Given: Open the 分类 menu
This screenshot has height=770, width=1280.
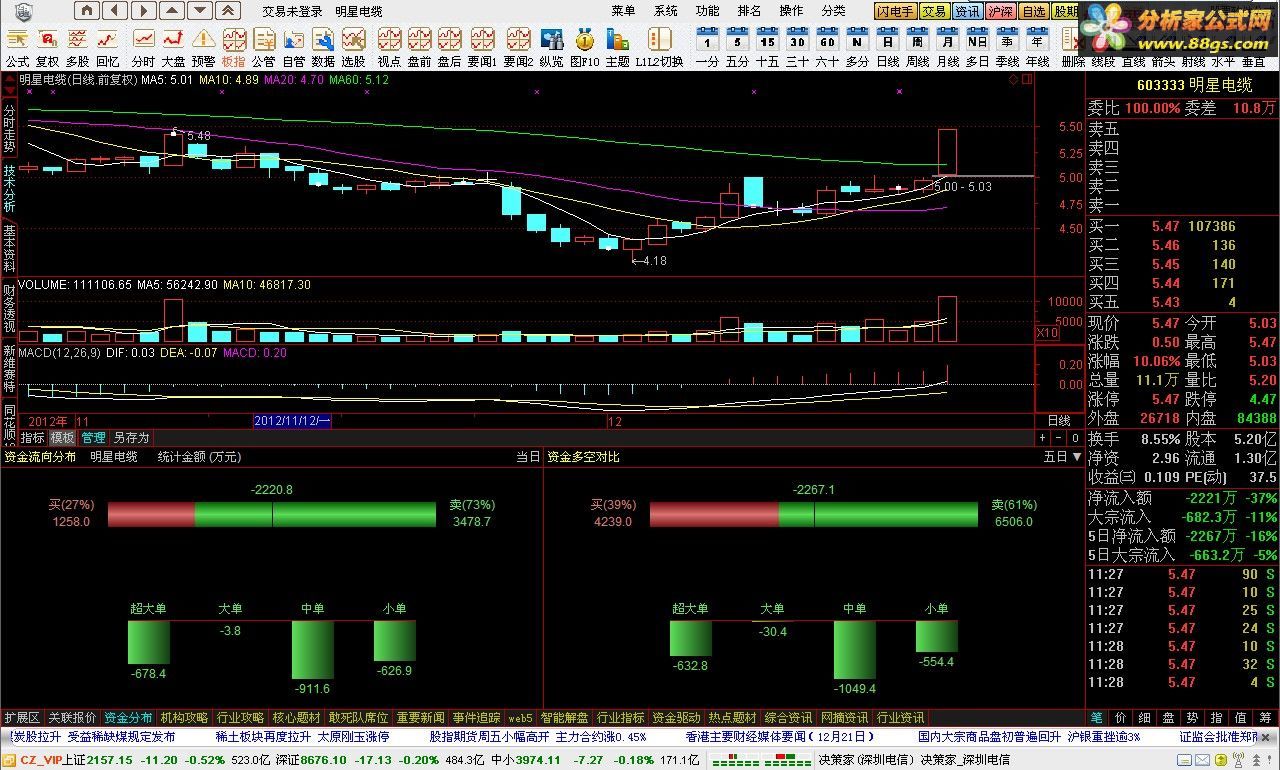Looking at the screenshot, I should coord(833,11).
